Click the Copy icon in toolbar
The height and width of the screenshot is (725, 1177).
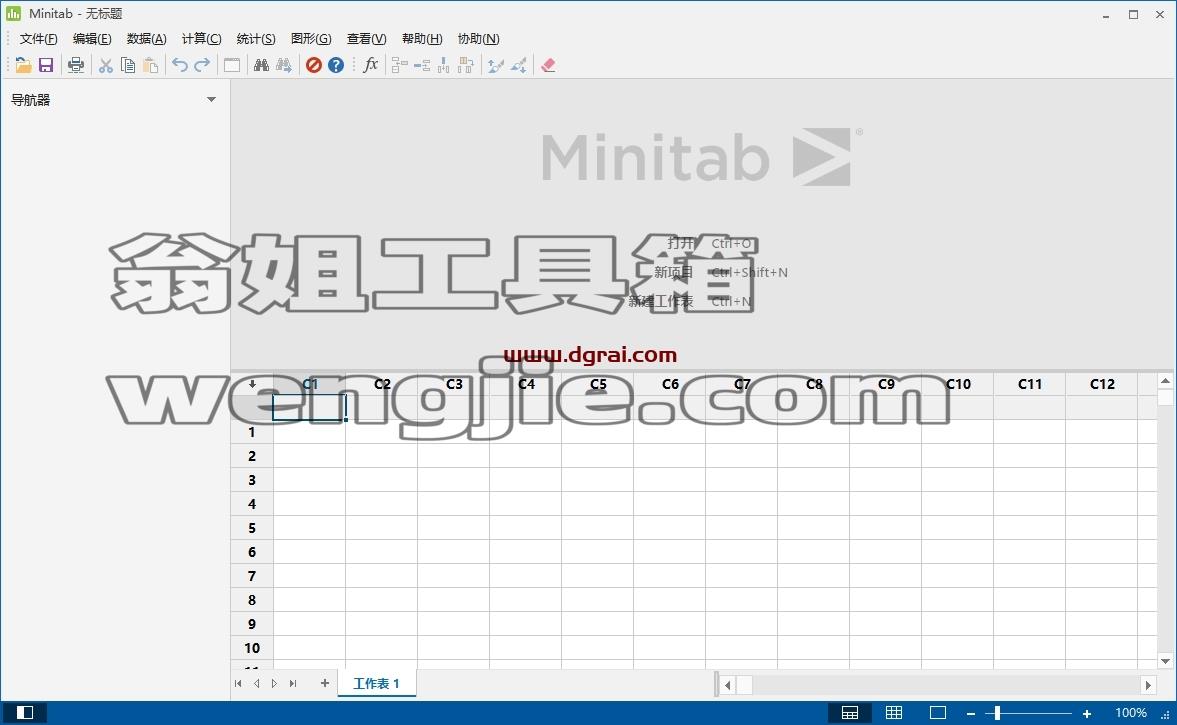[128, 65]
